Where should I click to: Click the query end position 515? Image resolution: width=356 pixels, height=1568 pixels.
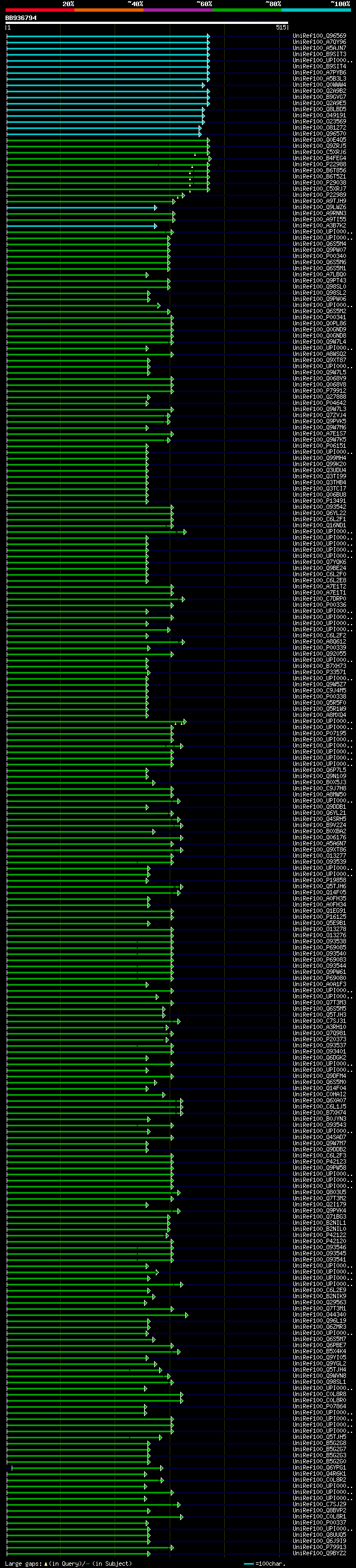280,27
